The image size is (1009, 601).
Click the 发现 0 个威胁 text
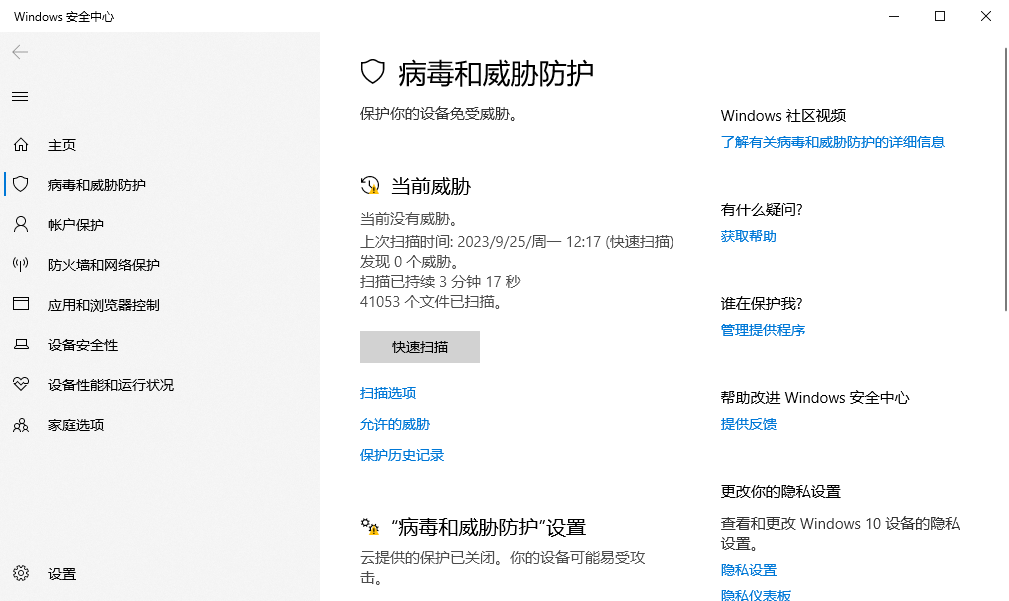(410, 262)
